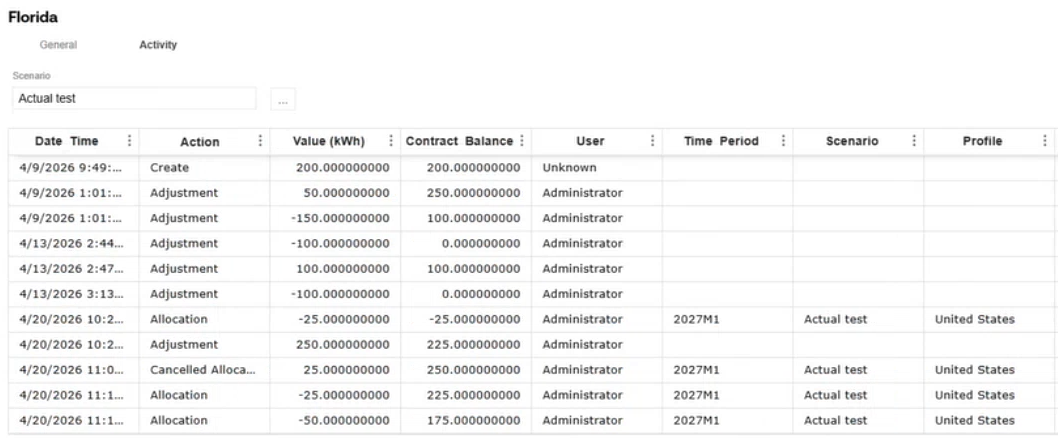This screenshot has width=1058, height=439.
Task: Open Scenario column menu icon
Action: [914, 141]
